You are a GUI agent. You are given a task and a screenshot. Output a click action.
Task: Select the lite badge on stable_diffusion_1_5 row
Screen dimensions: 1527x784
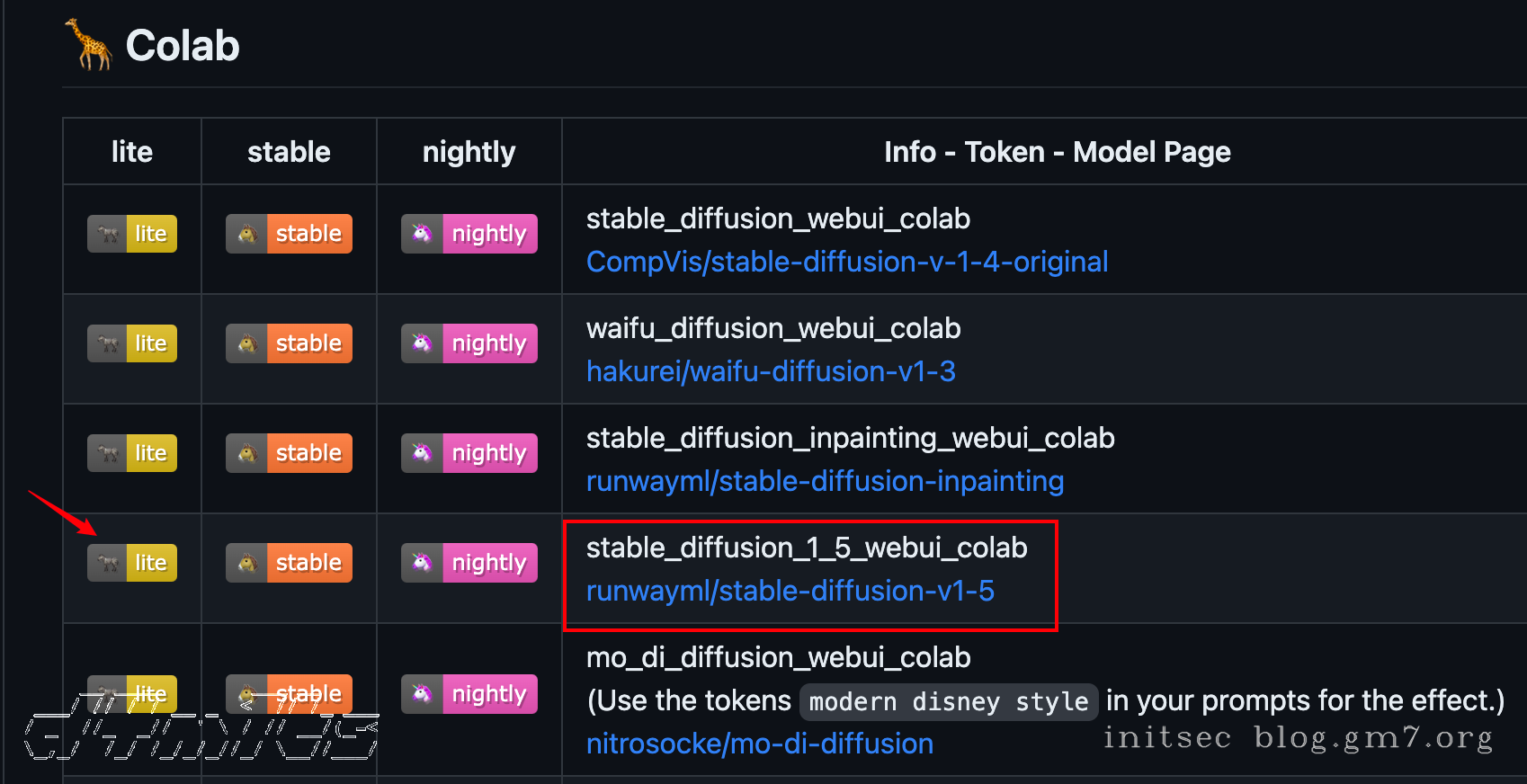point(132,562)
